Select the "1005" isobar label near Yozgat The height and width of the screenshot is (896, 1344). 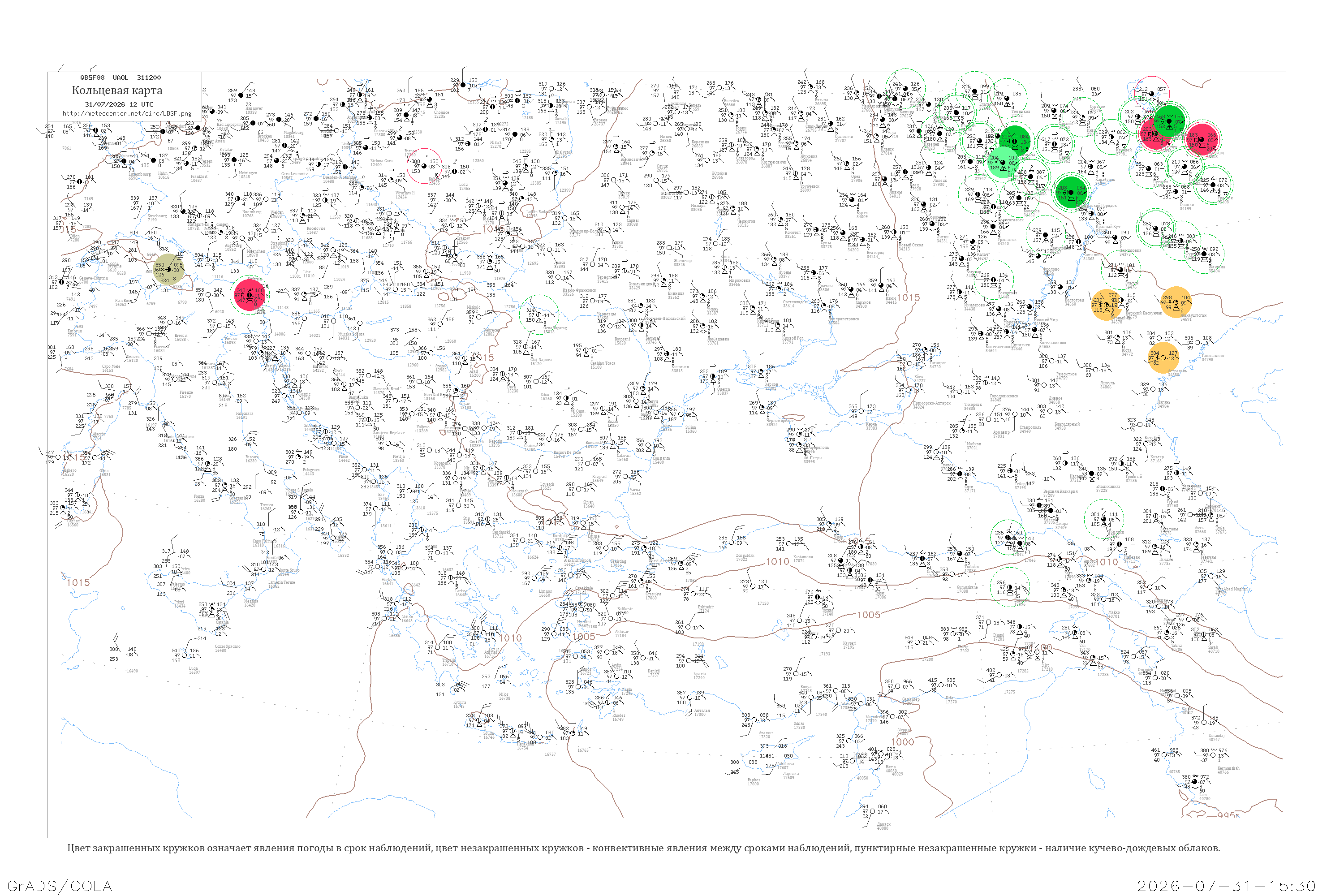click(869, 615)
